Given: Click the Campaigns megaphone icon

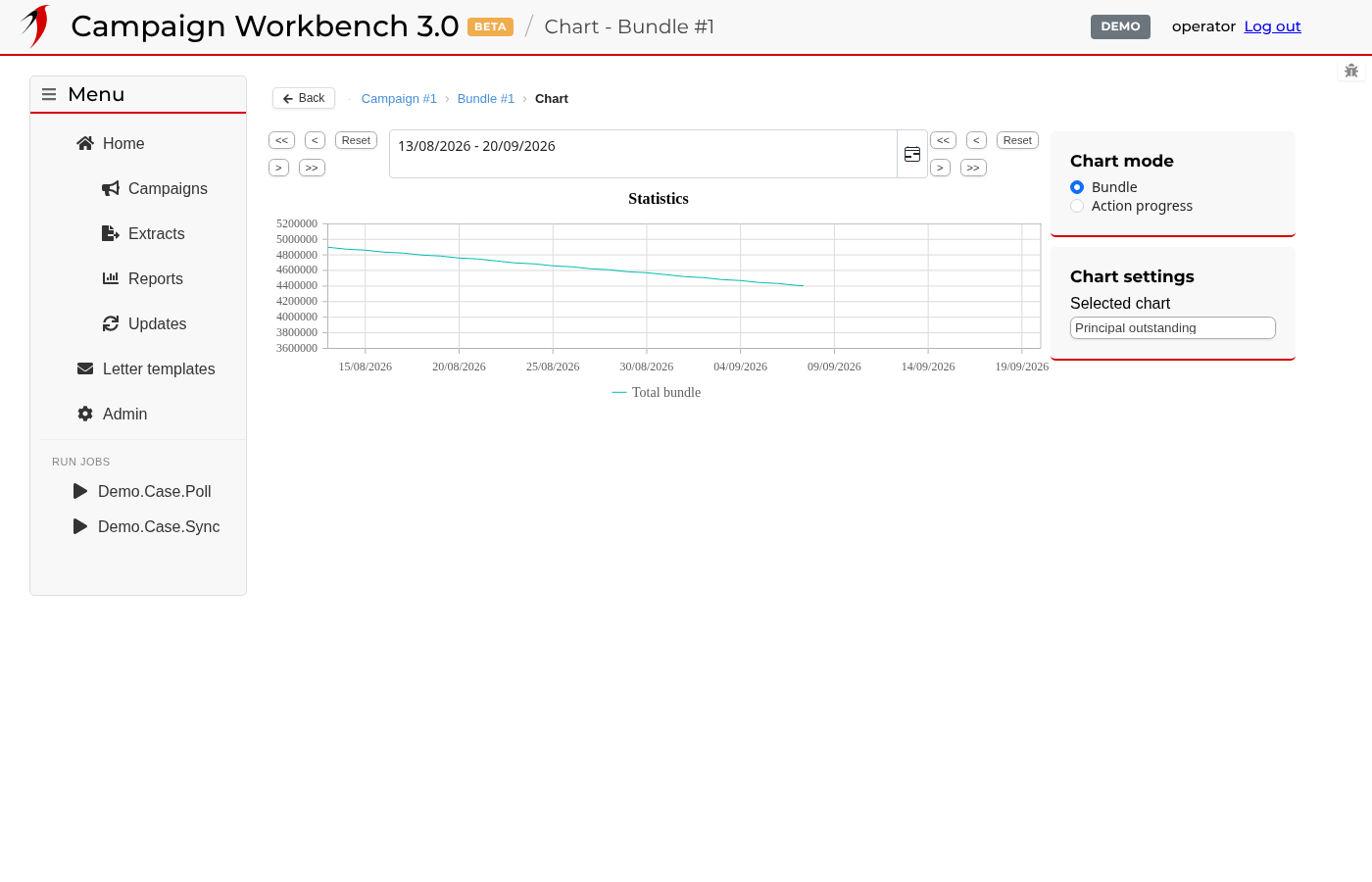Looking at the screenshot, I should pyautogui.click(x=111, y=188).
